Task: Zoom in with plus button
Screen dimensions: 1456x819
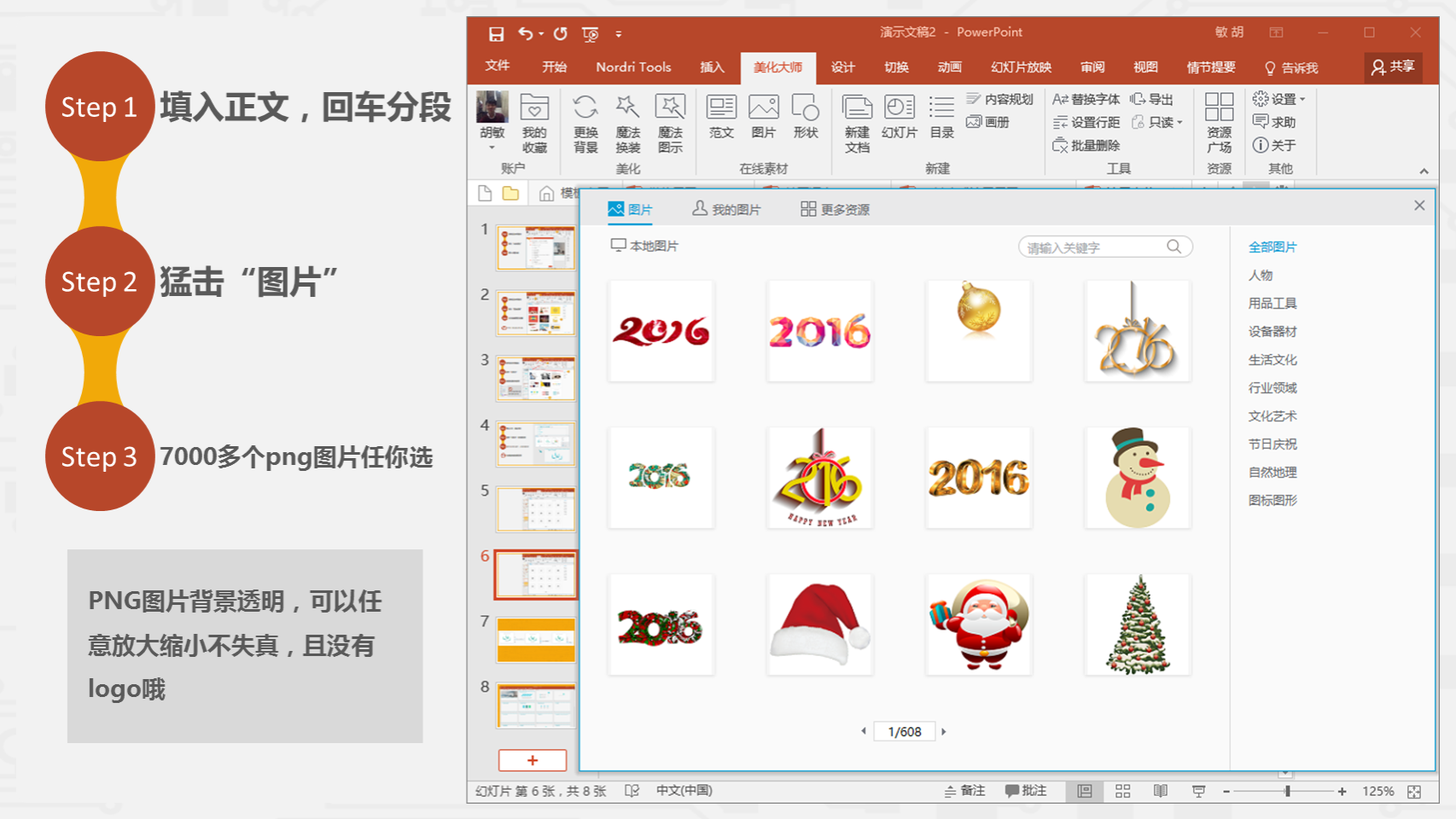Action: click(1342, 792)
